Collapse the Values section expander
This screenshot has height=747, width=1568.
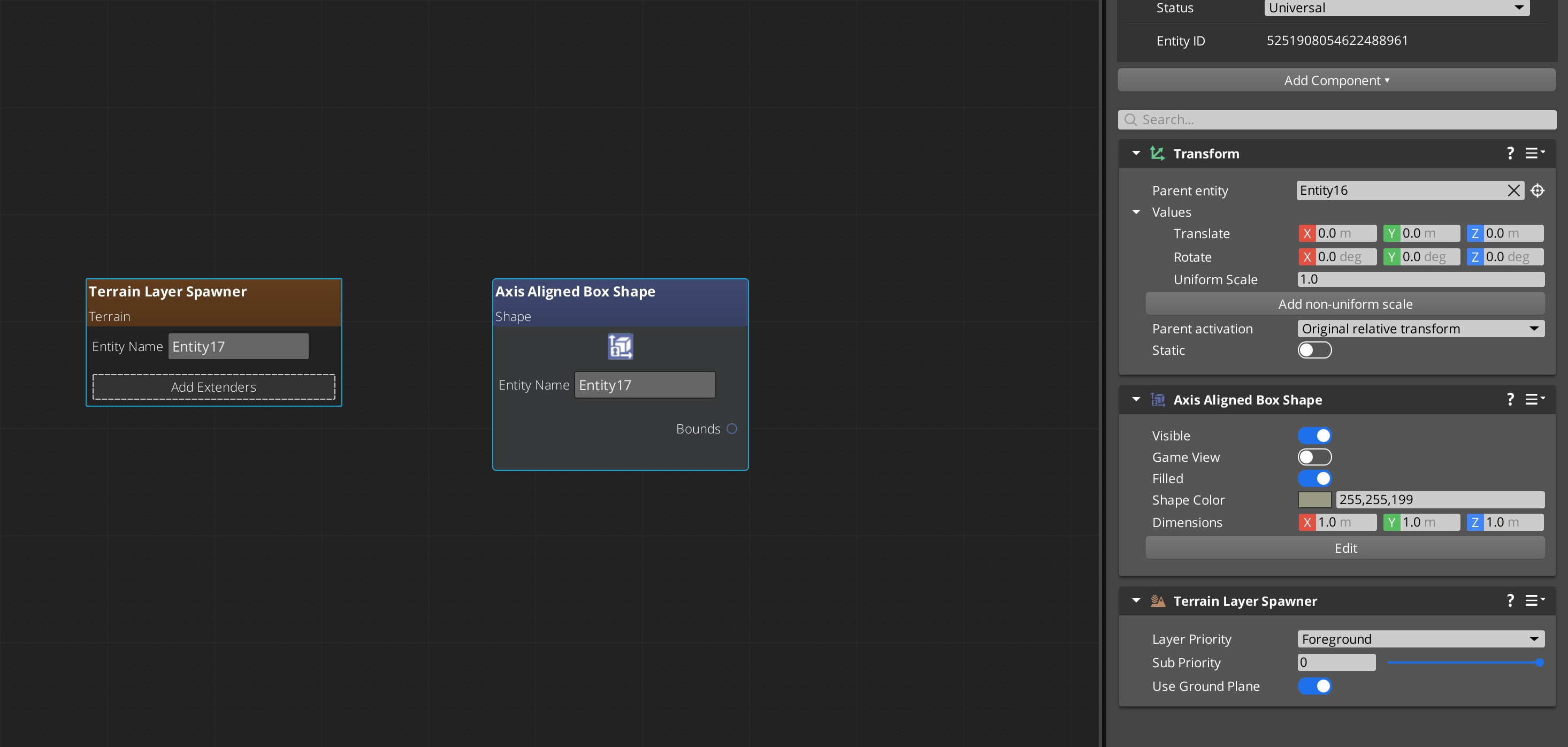(x=1136, y=212)
